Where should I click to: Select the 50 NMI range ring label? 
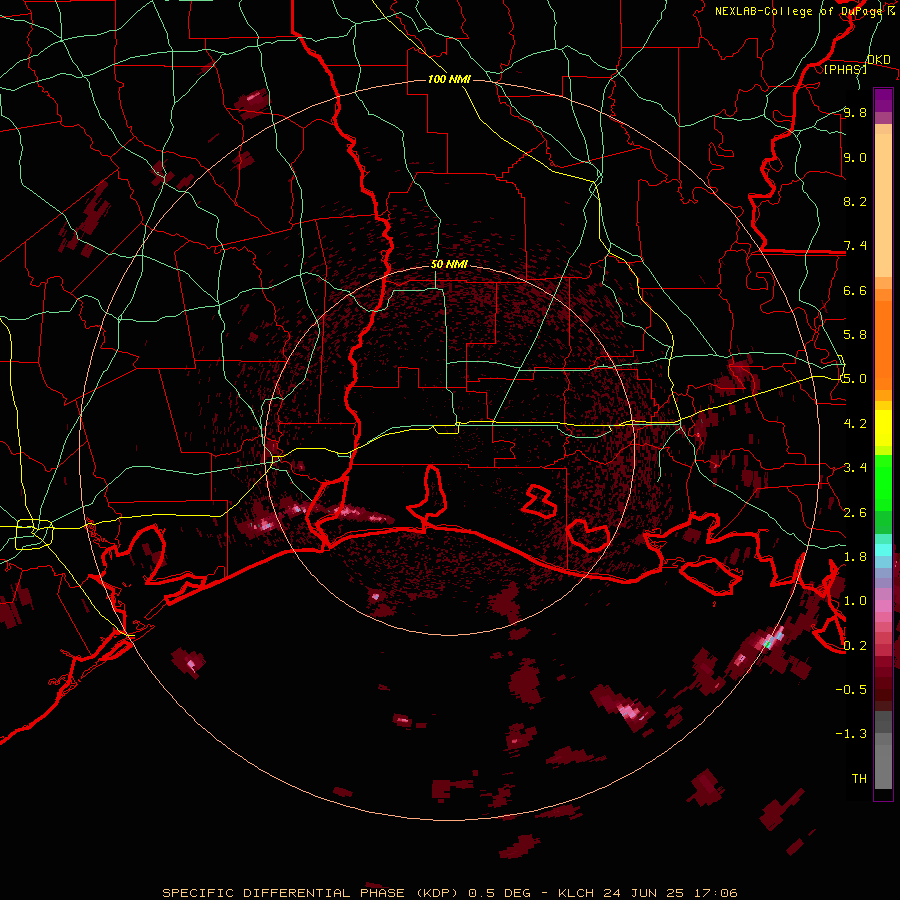tap(449, 264)
